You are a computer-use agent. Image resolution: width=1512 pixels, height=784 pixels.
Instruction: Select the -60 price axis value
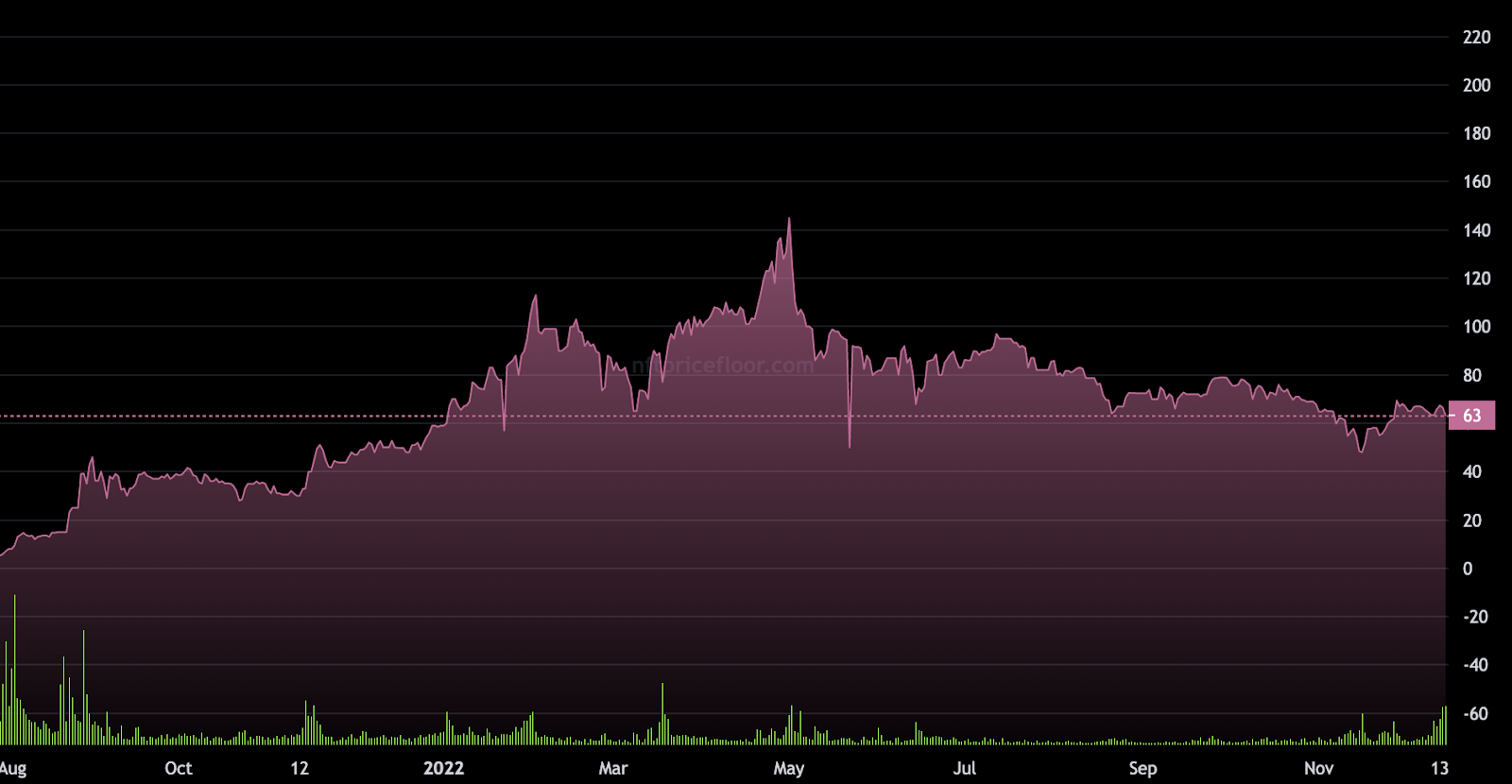point(1475,714)
